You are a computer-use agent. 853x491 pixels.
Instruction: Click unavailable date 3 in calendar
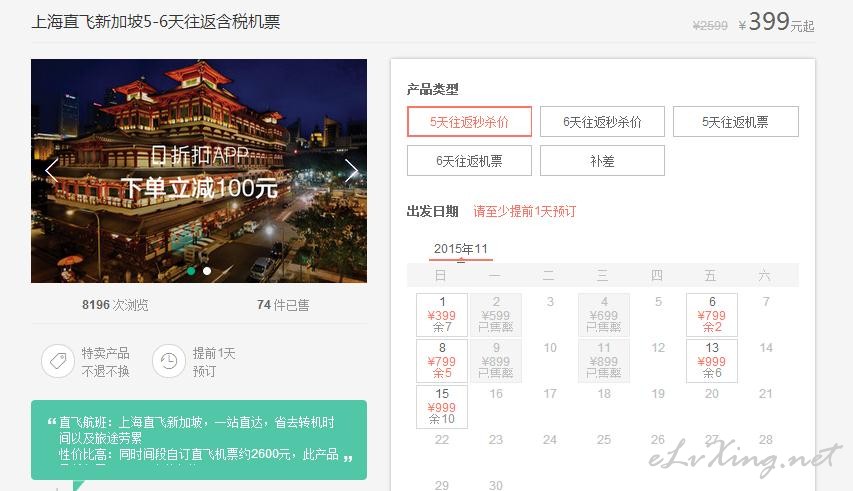click(x=550, y=302)
